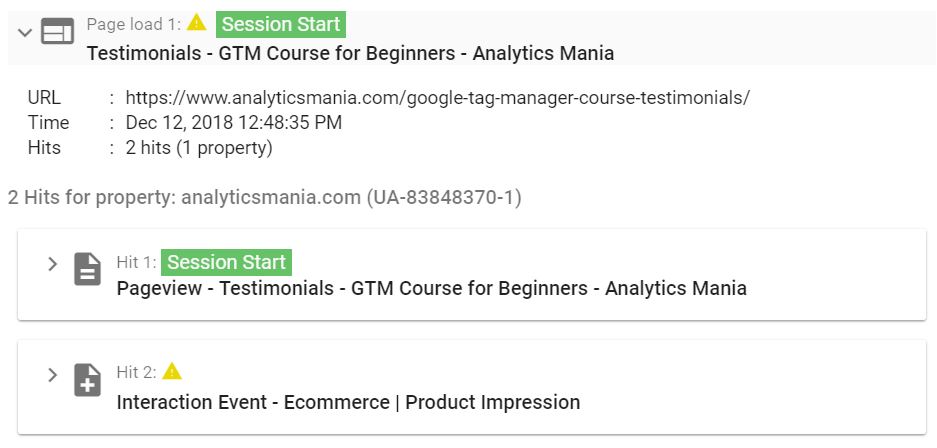Collapse the Page load 1 section chevron
Viewport: 937px width, 448px height.
click(x=25, y=32)
